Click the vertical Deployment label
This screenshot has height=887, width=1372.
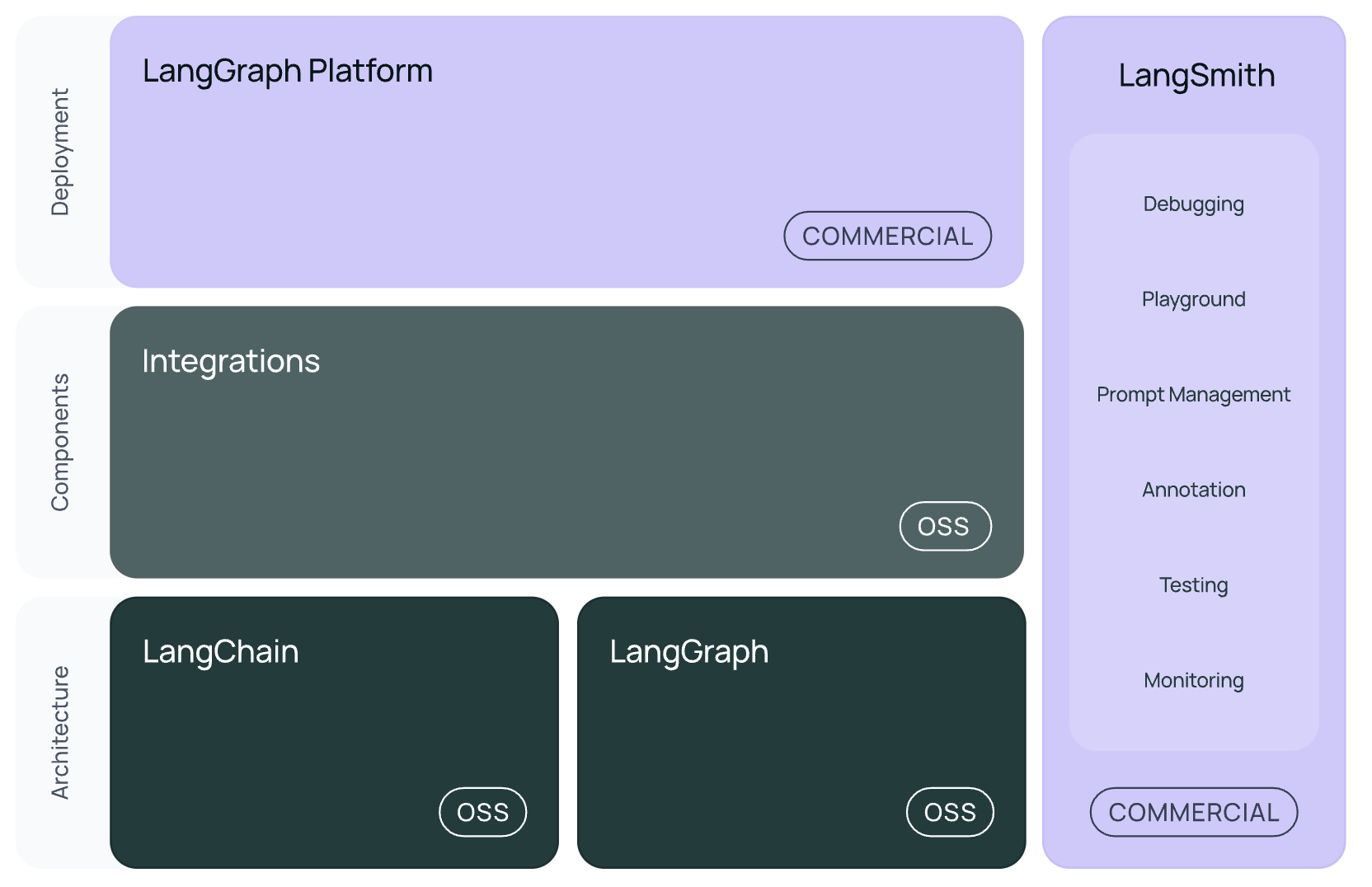[x=61, y=153]
